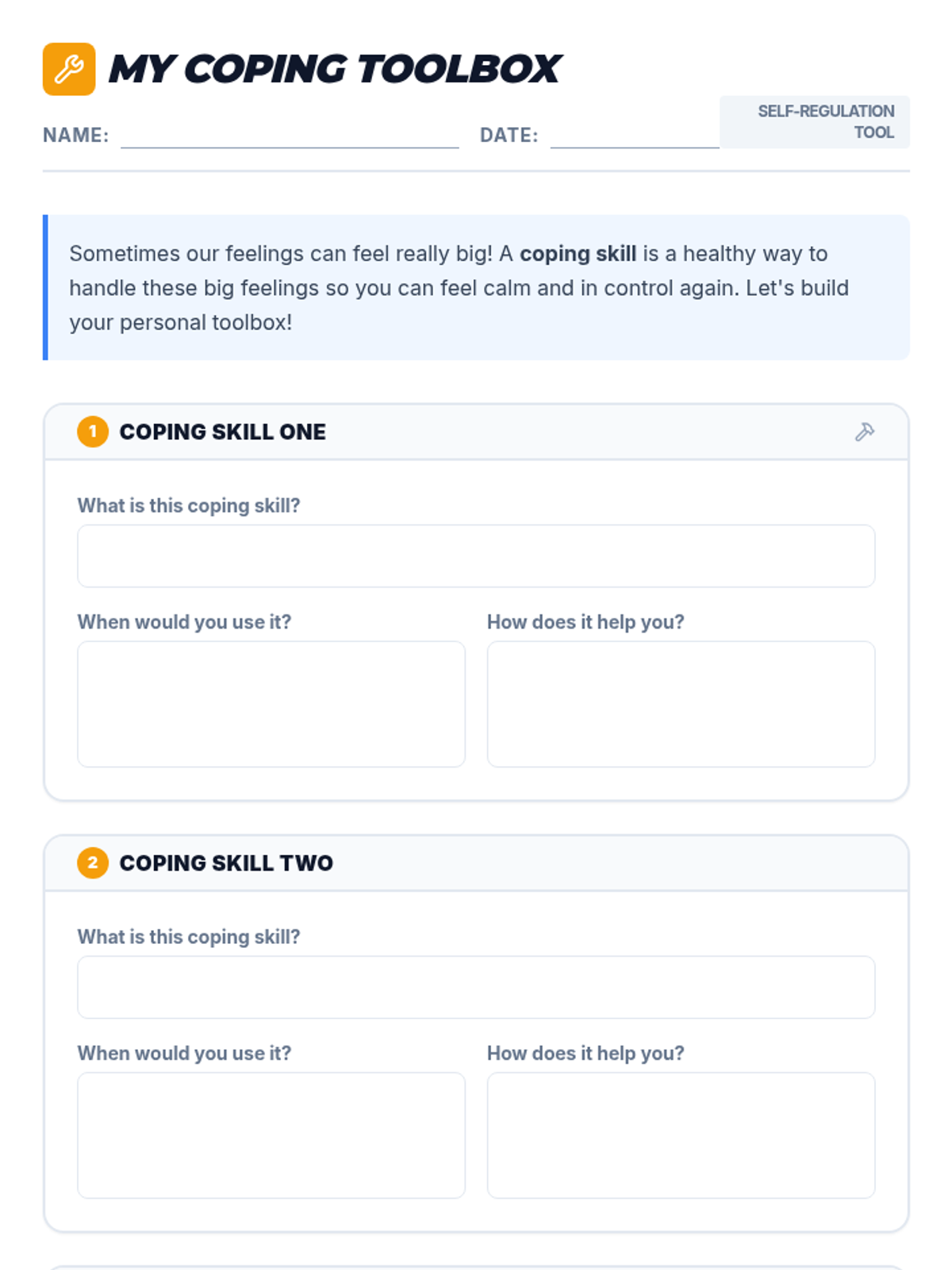Click the bold 'coping skill' term

(578, 253)
